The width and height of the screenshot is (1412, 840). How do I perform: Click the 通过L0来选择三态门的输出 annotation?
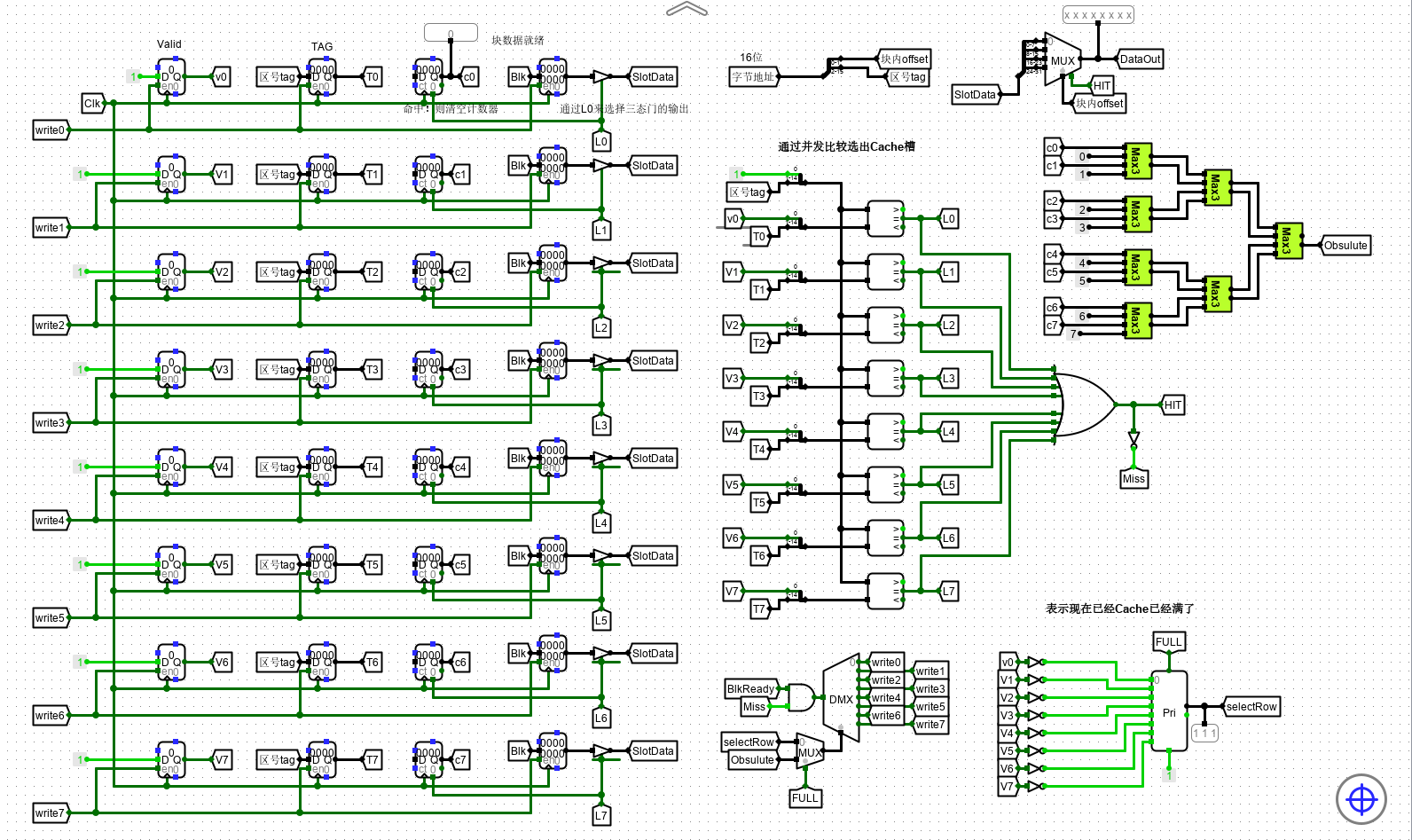tap(624, 109)
